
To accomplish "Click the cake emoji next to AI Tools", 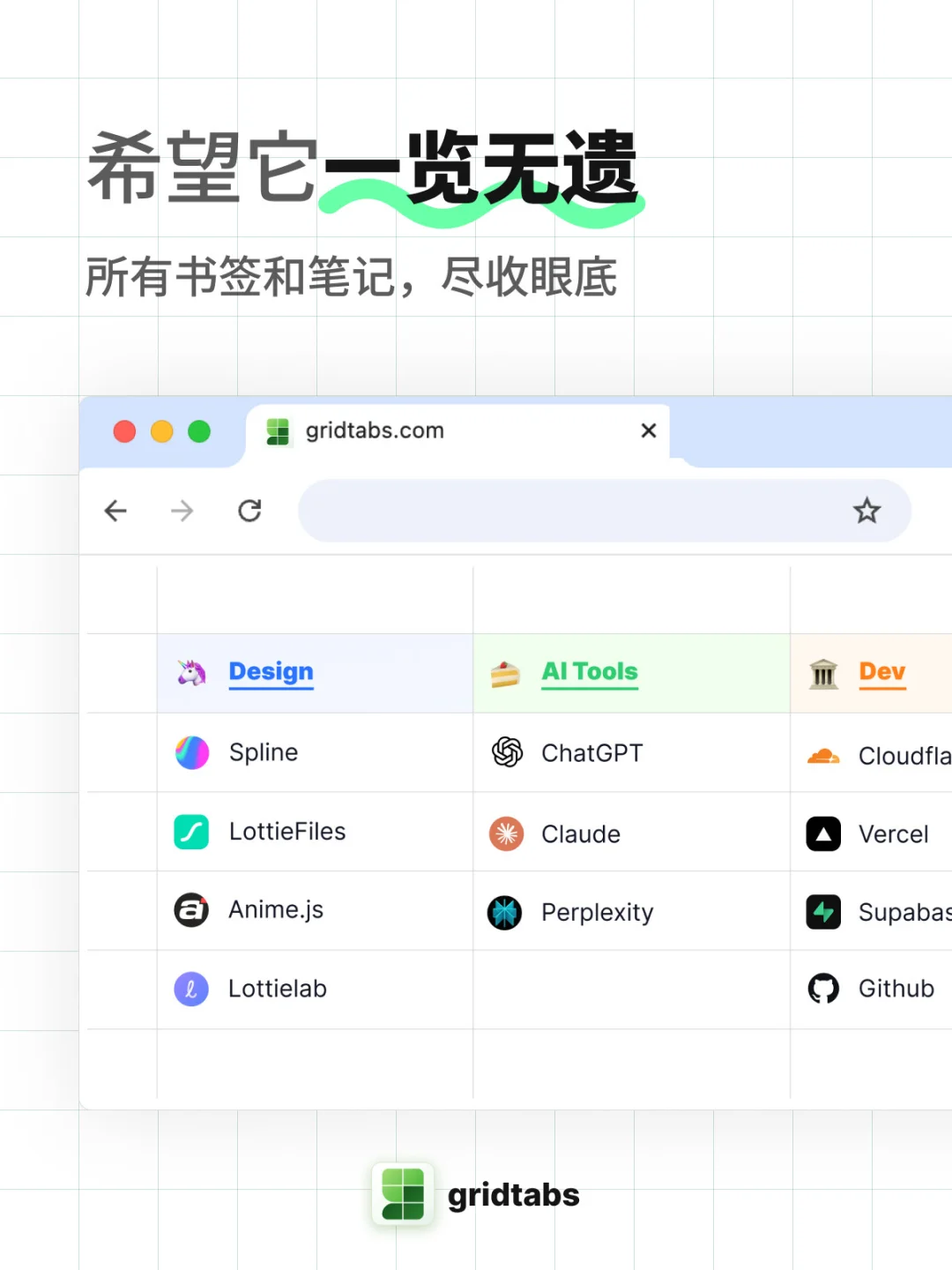I will [x=503, y=672].
